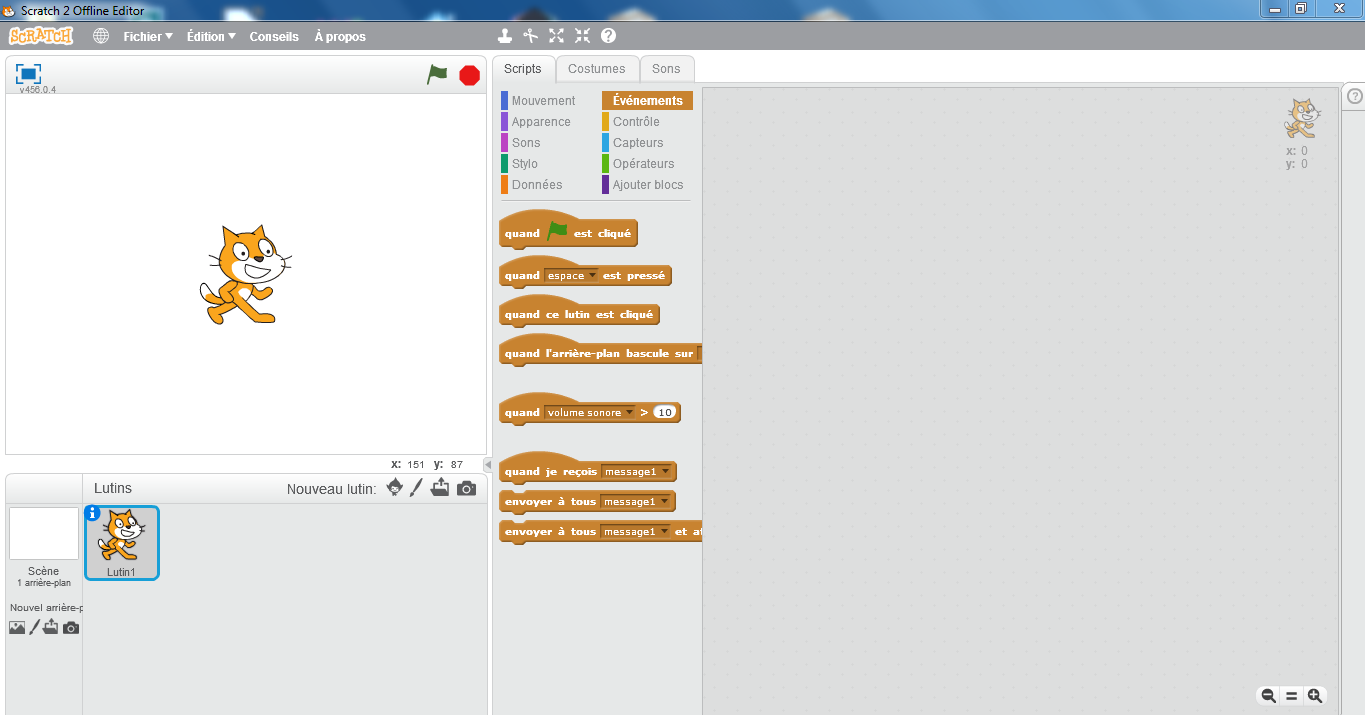Open the Lutin1 sprite info panel
1365x715 pixels.
pyautogui.click(x=93, y=513)
